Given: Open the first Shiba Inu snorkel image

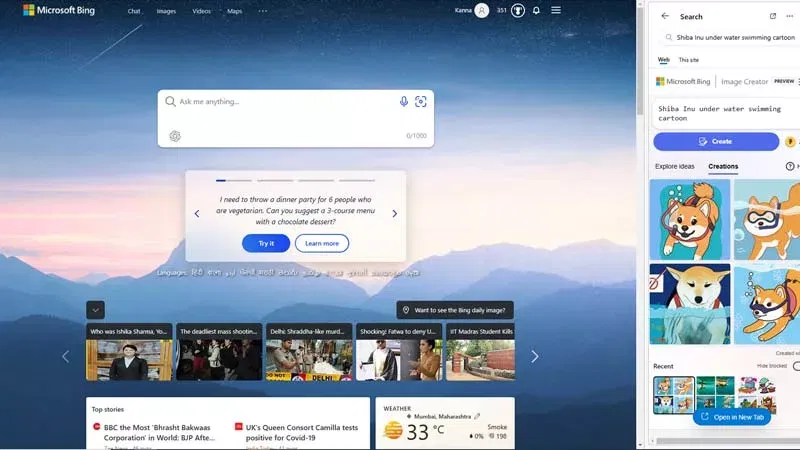Looking at the screenshot, I should point(690,219).
